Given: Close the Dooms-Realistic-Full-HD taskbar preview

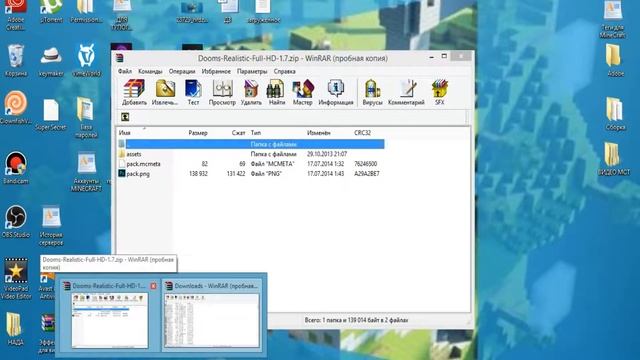Looking at the screenshot, I should tap(153, 286).
